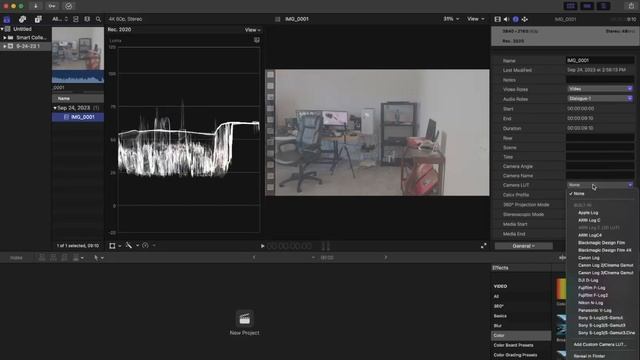Select the Color effects category
This screenshot has width=640, height=360.
tap(521, 336)
